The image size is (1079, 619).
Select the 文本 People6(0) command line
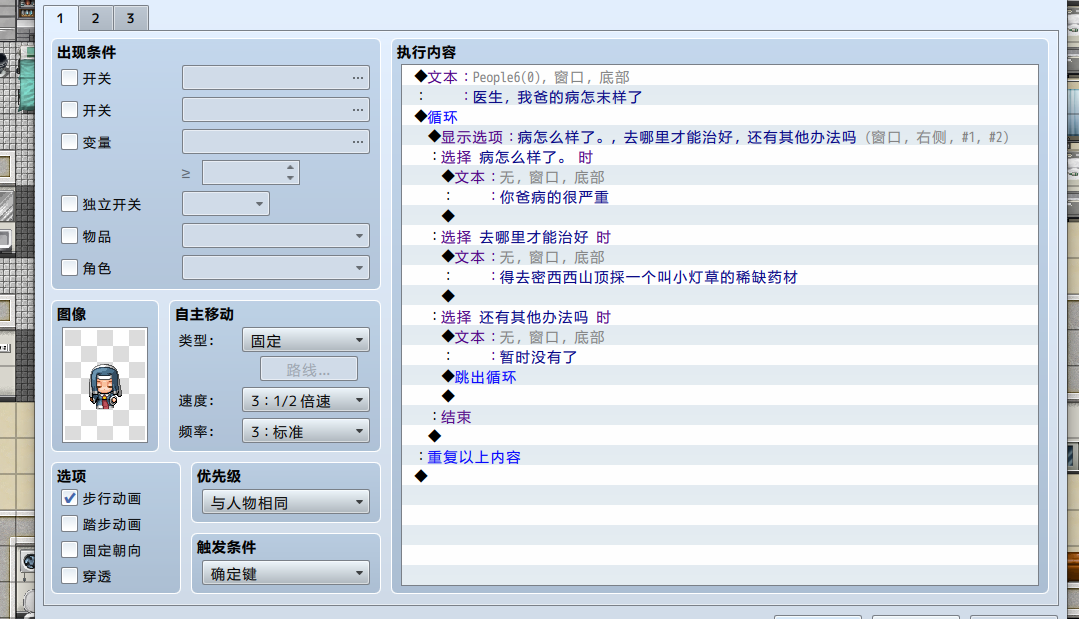[x=720, y=77]
